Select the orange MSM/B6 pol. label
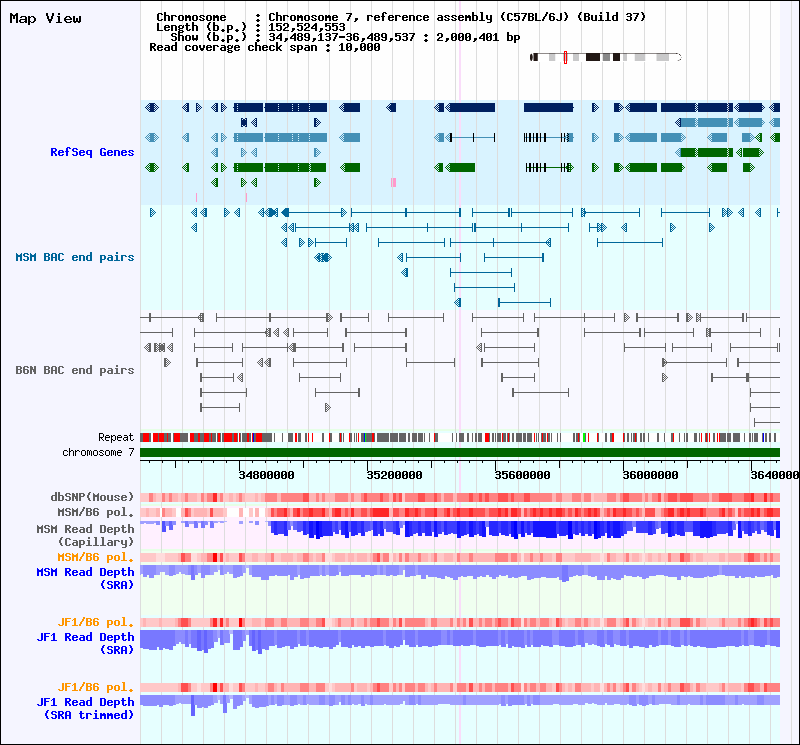This screenshot has width=800, height=745. tap(95, 557)
